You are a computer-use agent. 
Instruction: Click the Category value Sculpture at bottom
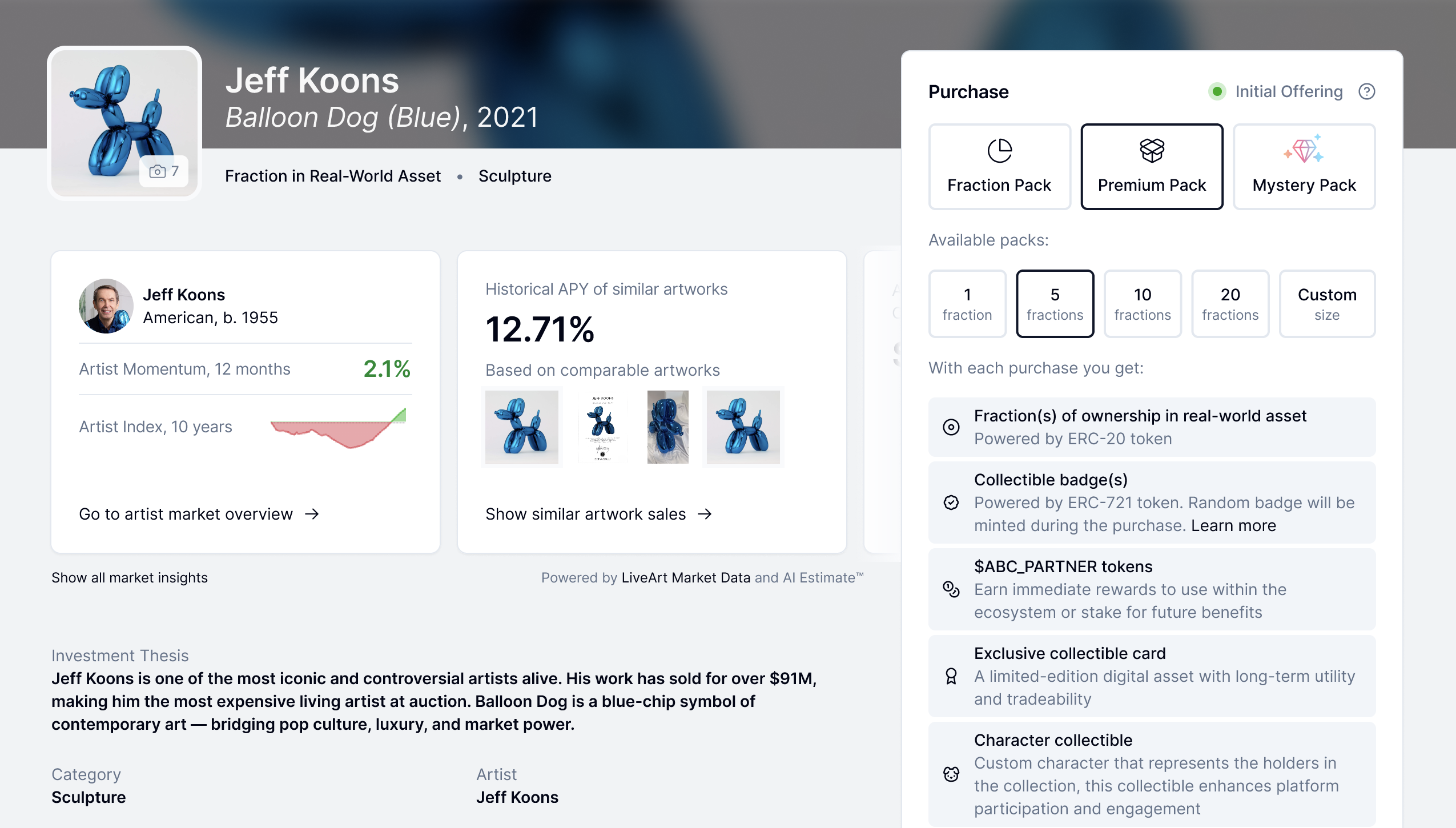[x=89, y=797]
